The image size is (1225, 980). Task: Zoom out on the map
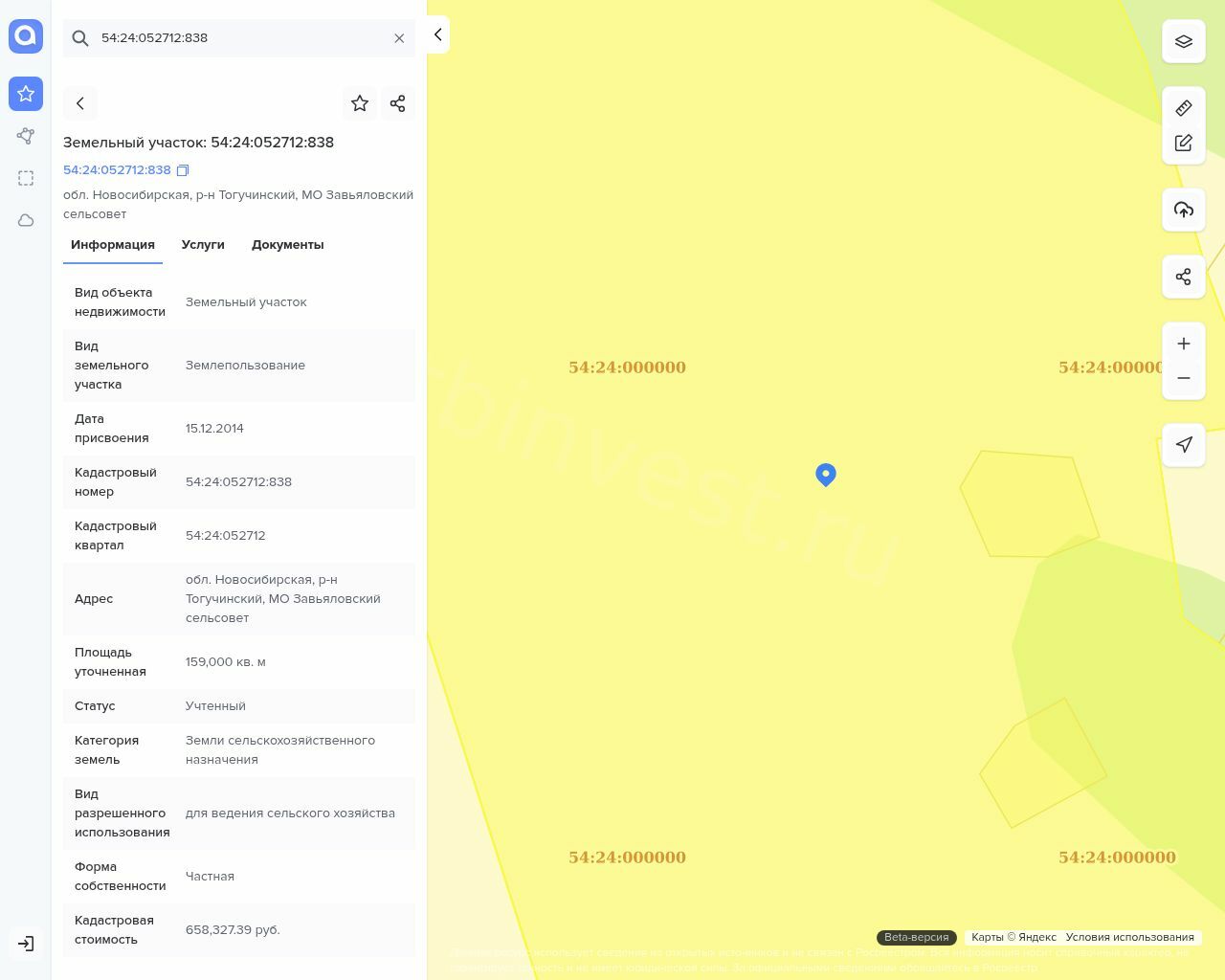[x=1184, y=378]
